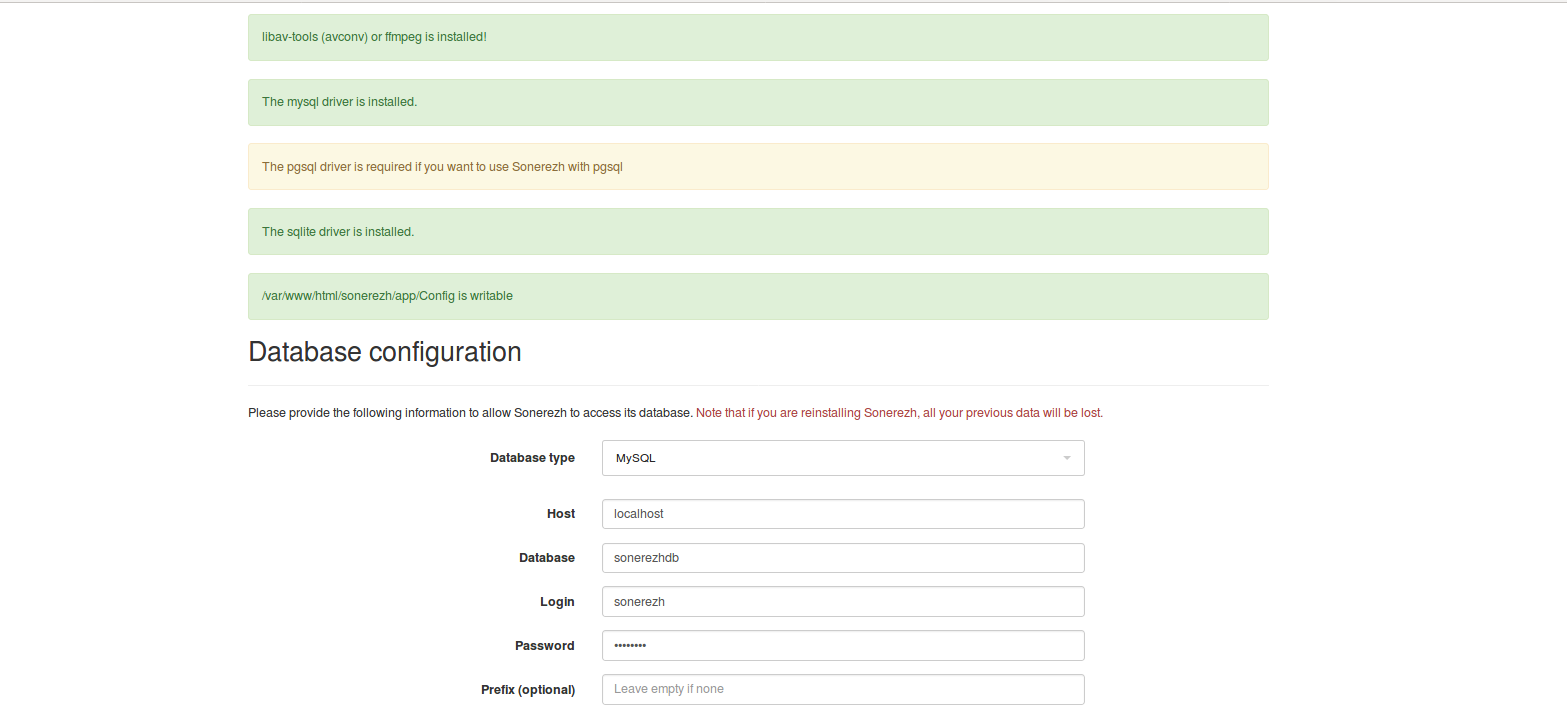
Task: Click the dropdown arrow in MySQL selector
Action: tap(1067, 458)
